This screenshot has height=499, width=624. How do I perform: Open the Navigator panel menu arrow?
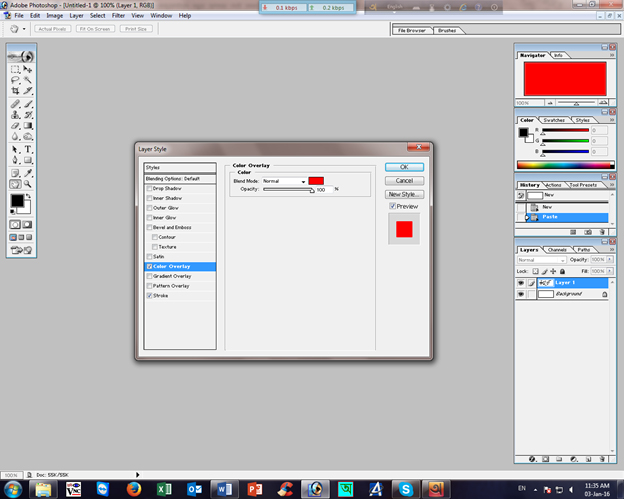pyautogui.click(x=612, y=55)
